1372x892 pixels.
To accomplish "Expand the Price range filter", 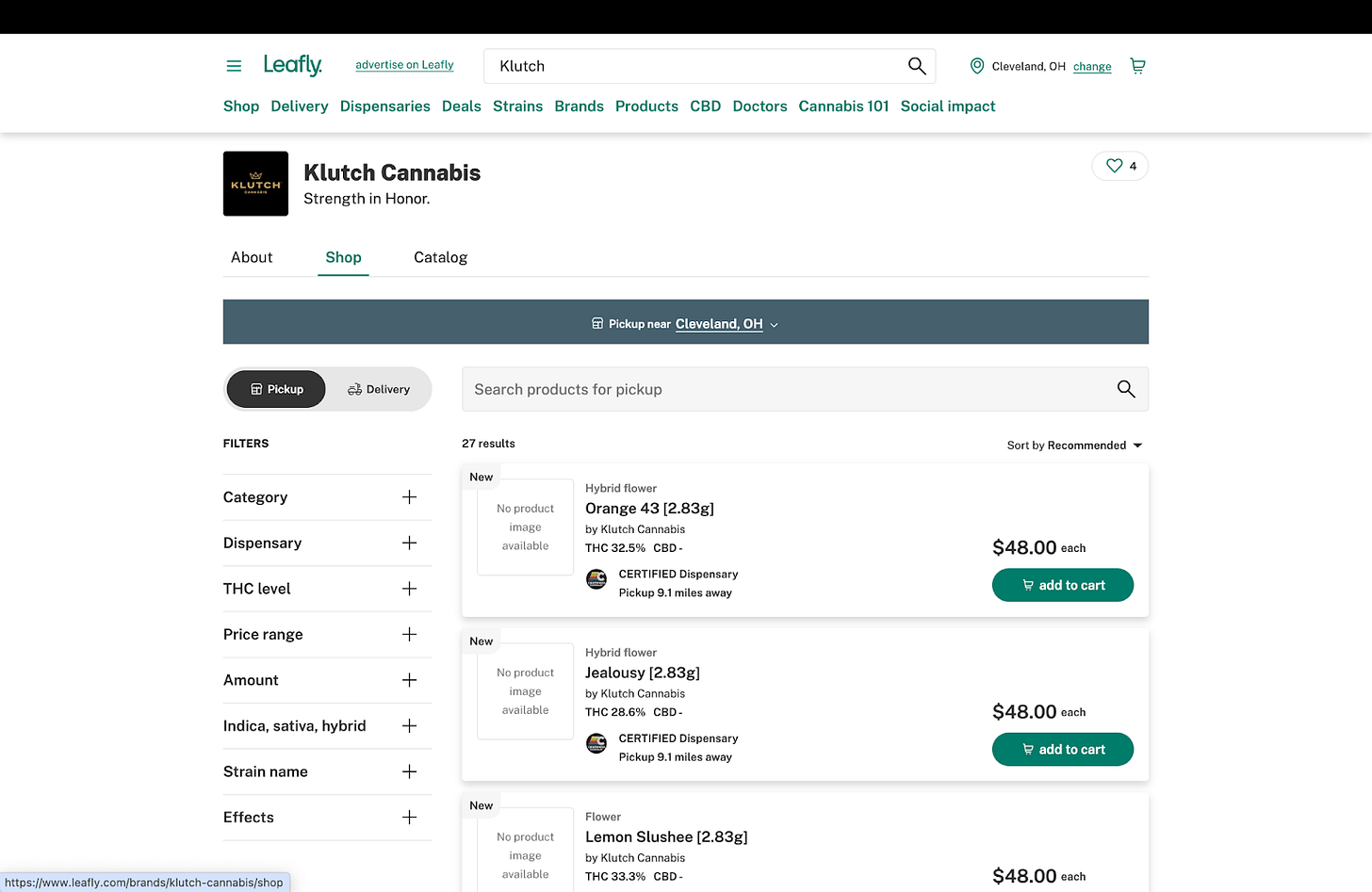I will coord(327,634).
